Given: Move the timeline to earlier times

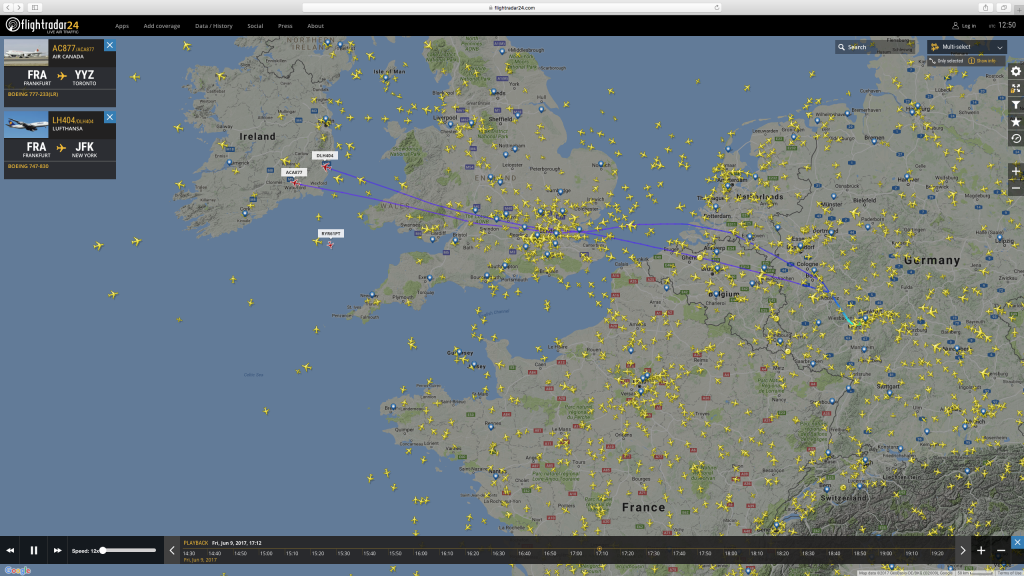Looking at the screenshot, I should click(172, 551).
